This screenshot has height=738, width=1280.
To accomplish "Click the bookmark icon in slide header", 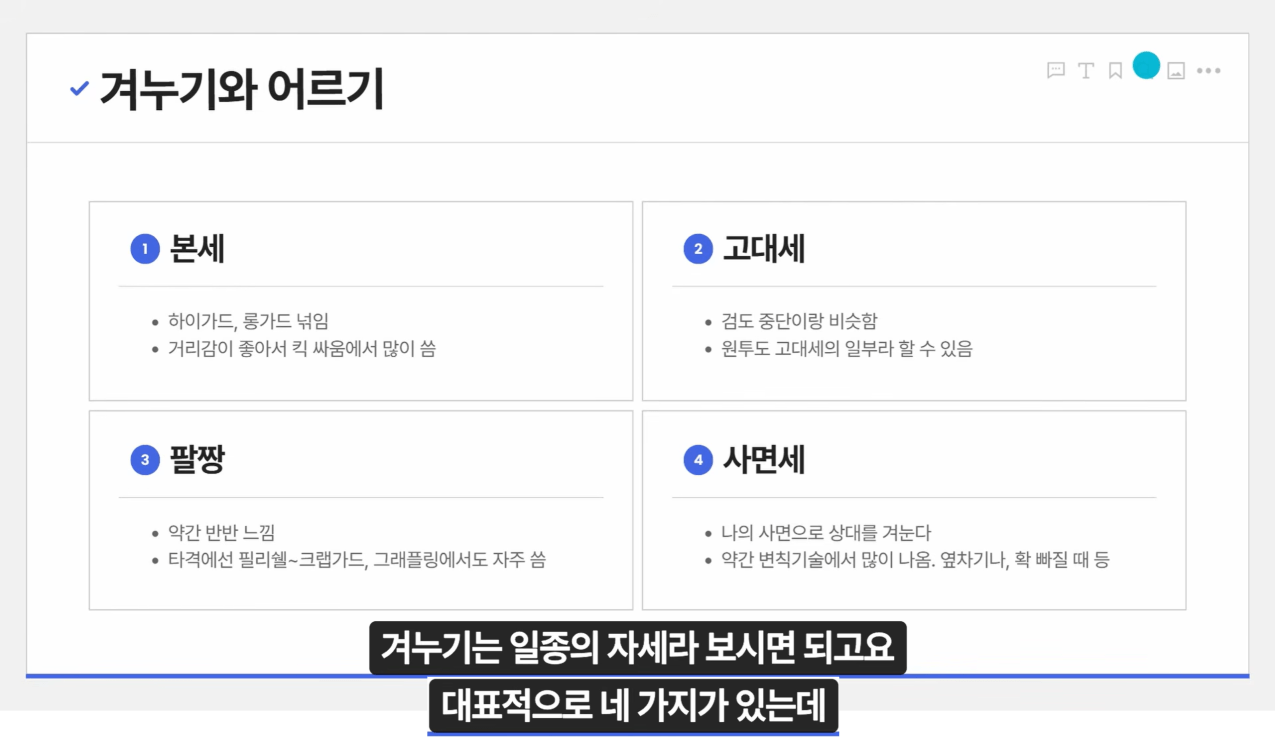I will point(1115,70).
